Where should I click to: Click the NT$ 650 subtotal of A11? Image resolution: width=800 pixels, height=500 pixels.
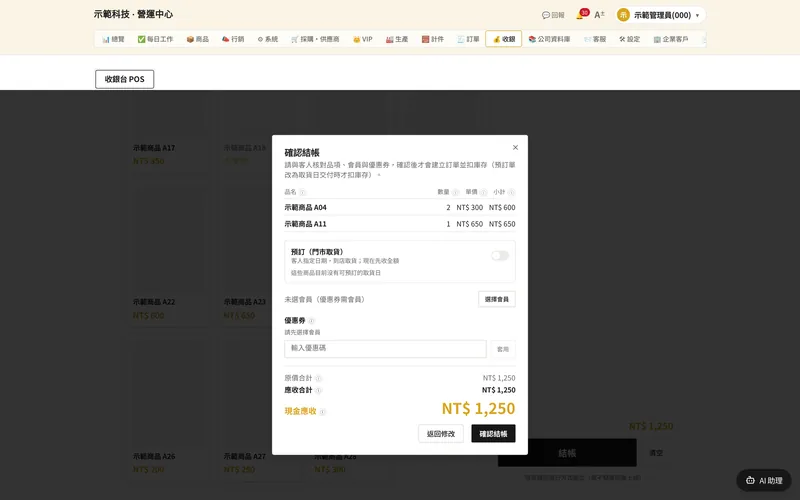502,224
